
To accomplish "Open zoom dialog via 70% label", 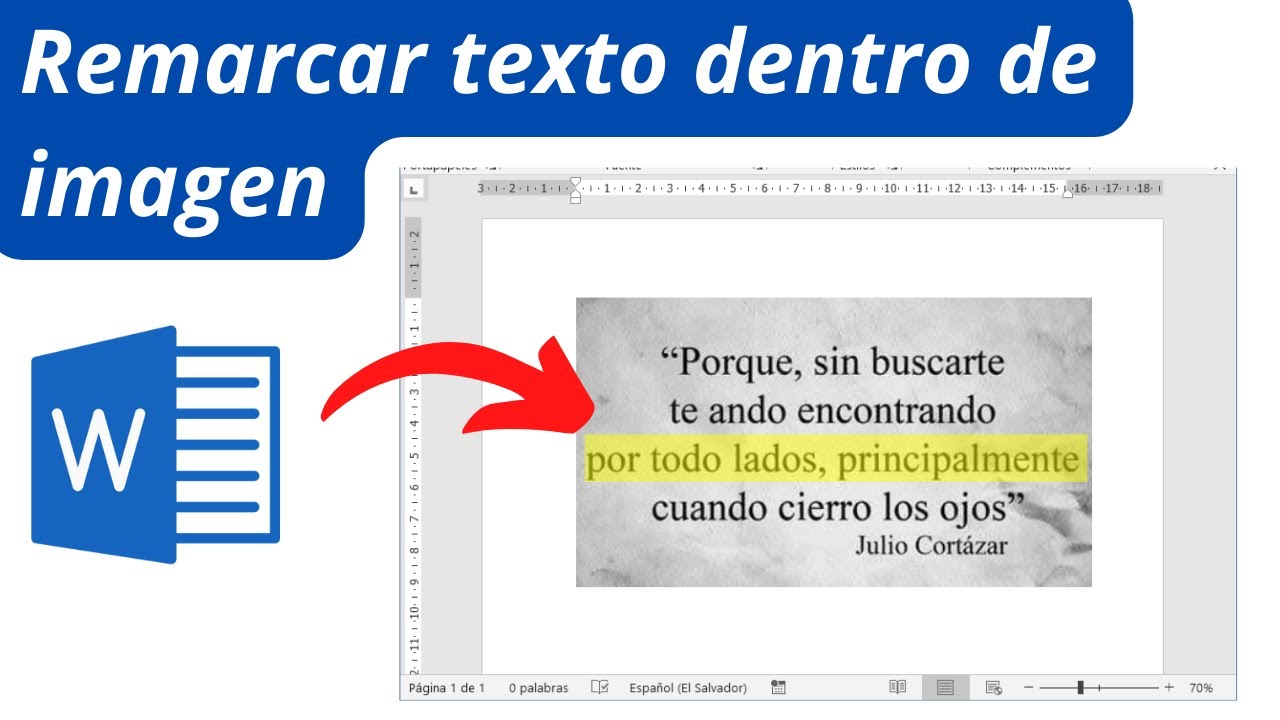I will click(x=1201, y=688).
